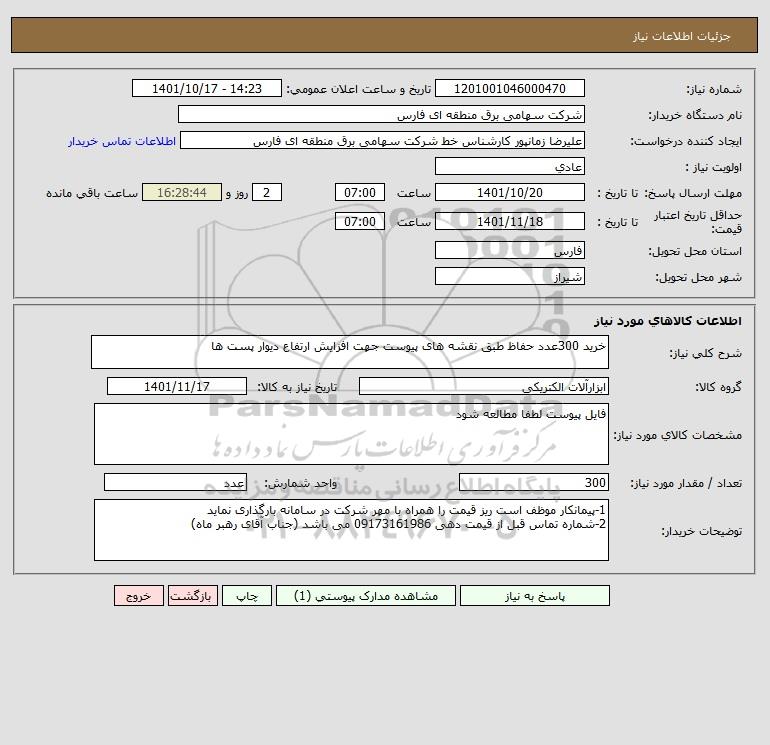Click the goods specifications text box
This screenshot has height=745, width=770.
351,434
